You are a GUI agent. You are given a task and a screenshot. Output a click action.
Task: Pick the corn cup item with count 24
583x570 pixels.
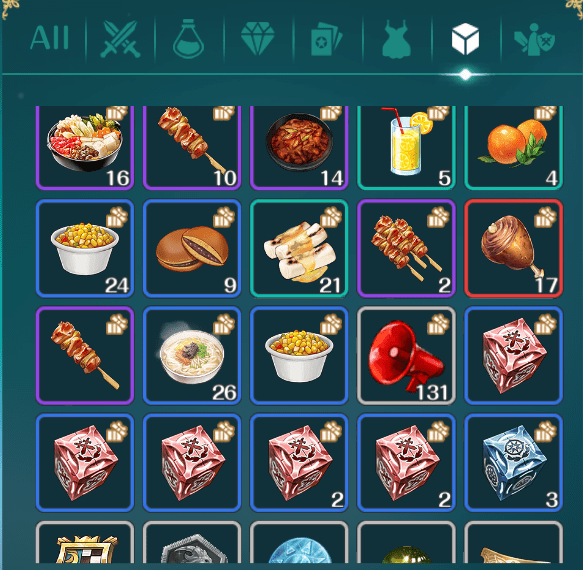click(x=85, y=248)
